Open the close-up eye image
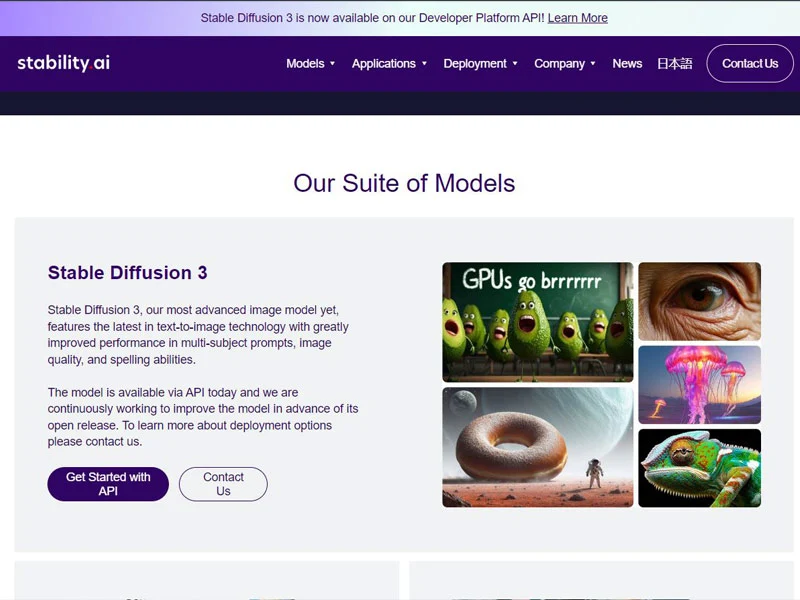The width and height of the screenshot is (800, 600). pyautogui.click(x=699, y=301)
